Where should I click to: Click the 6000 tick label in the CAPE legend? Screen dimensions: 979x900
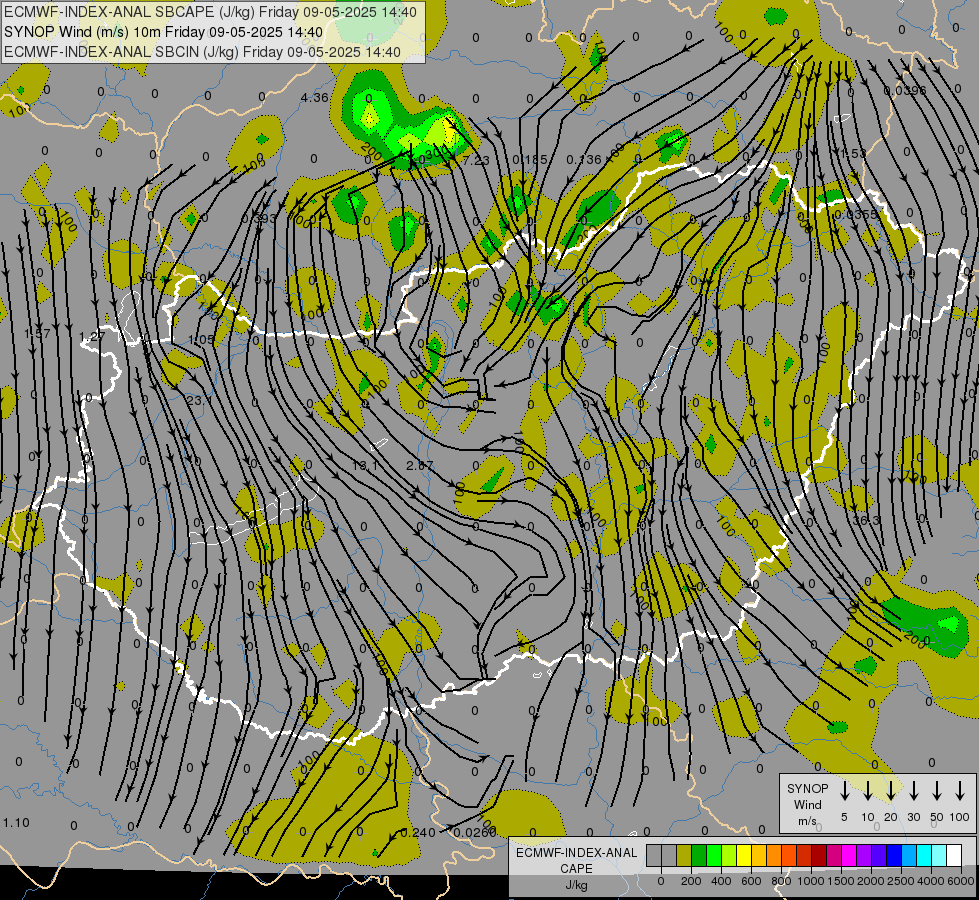pyautogui.click(x=961, y=881)
